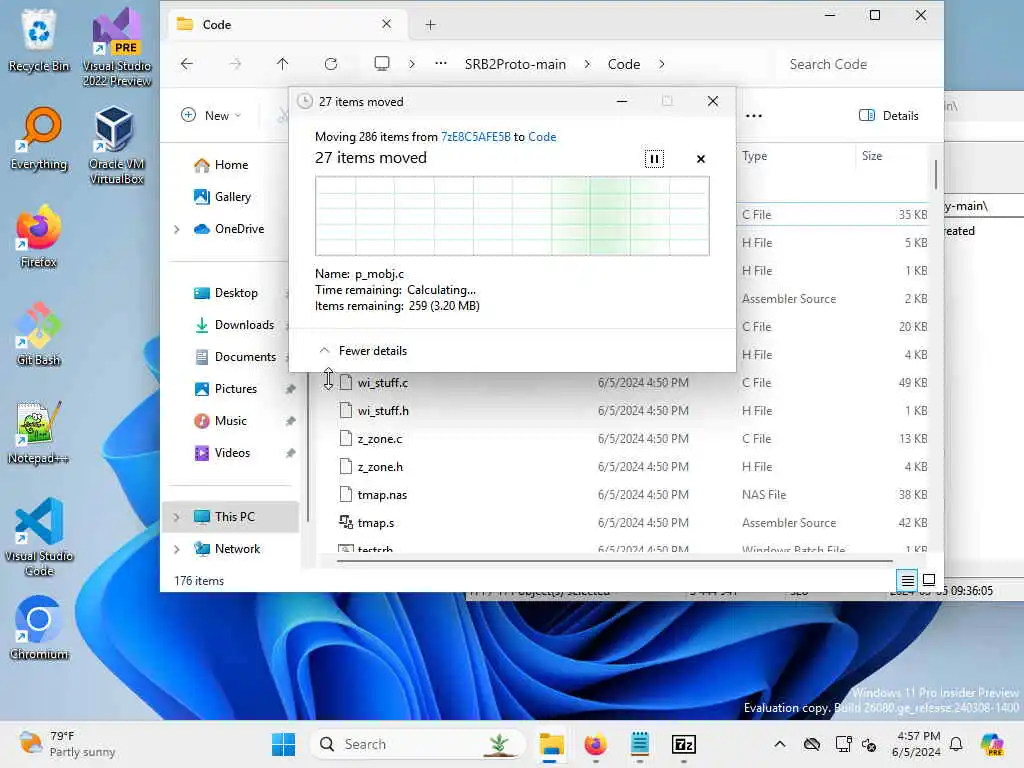Open Firefox from the taskbar
The image size is (1024, 768).
tap(595, 744)
